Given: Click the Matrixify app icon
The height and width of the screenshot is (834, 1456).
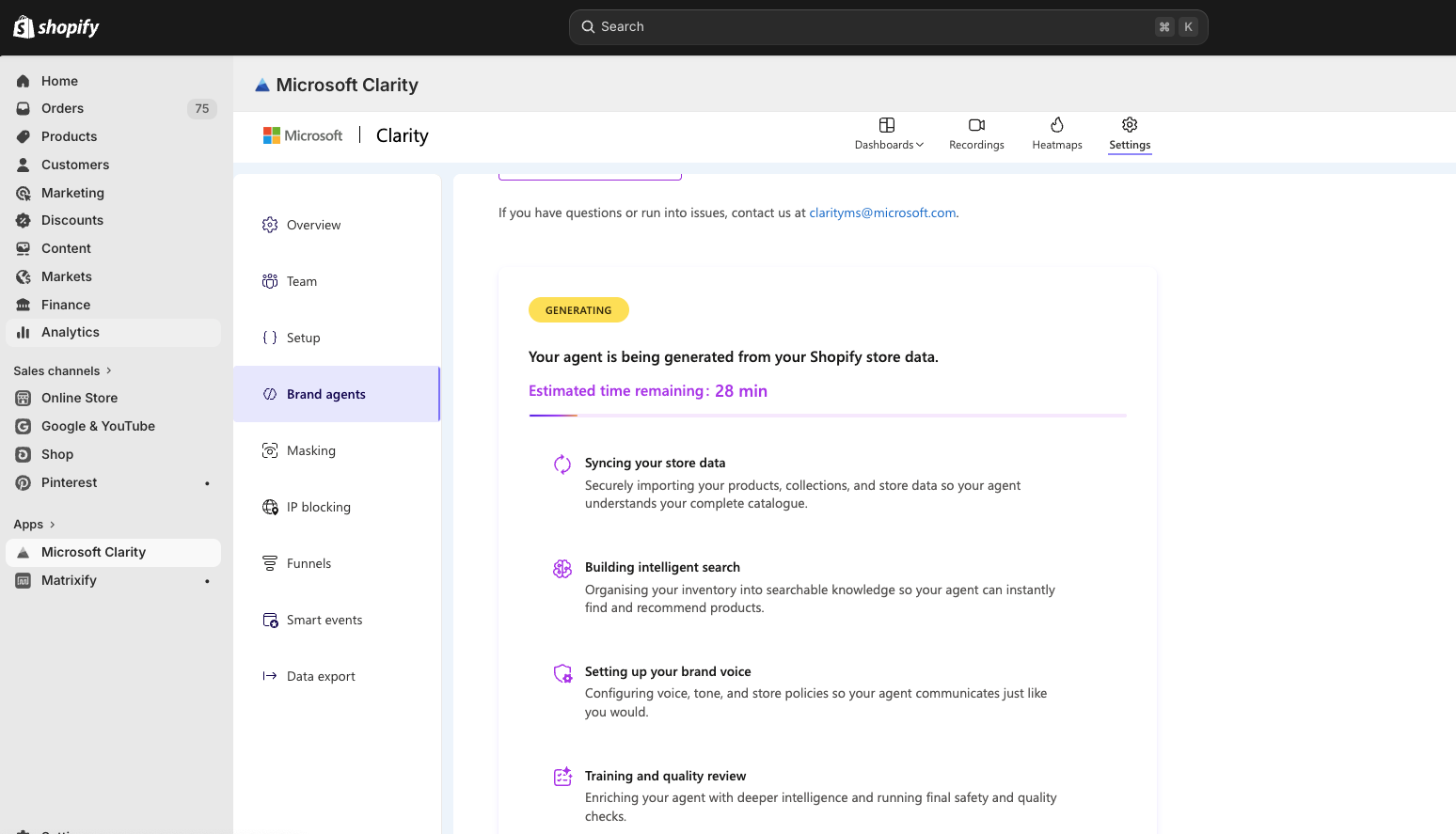Looking at the screenshot, I should pyautogui.click(x=24, y=580).
